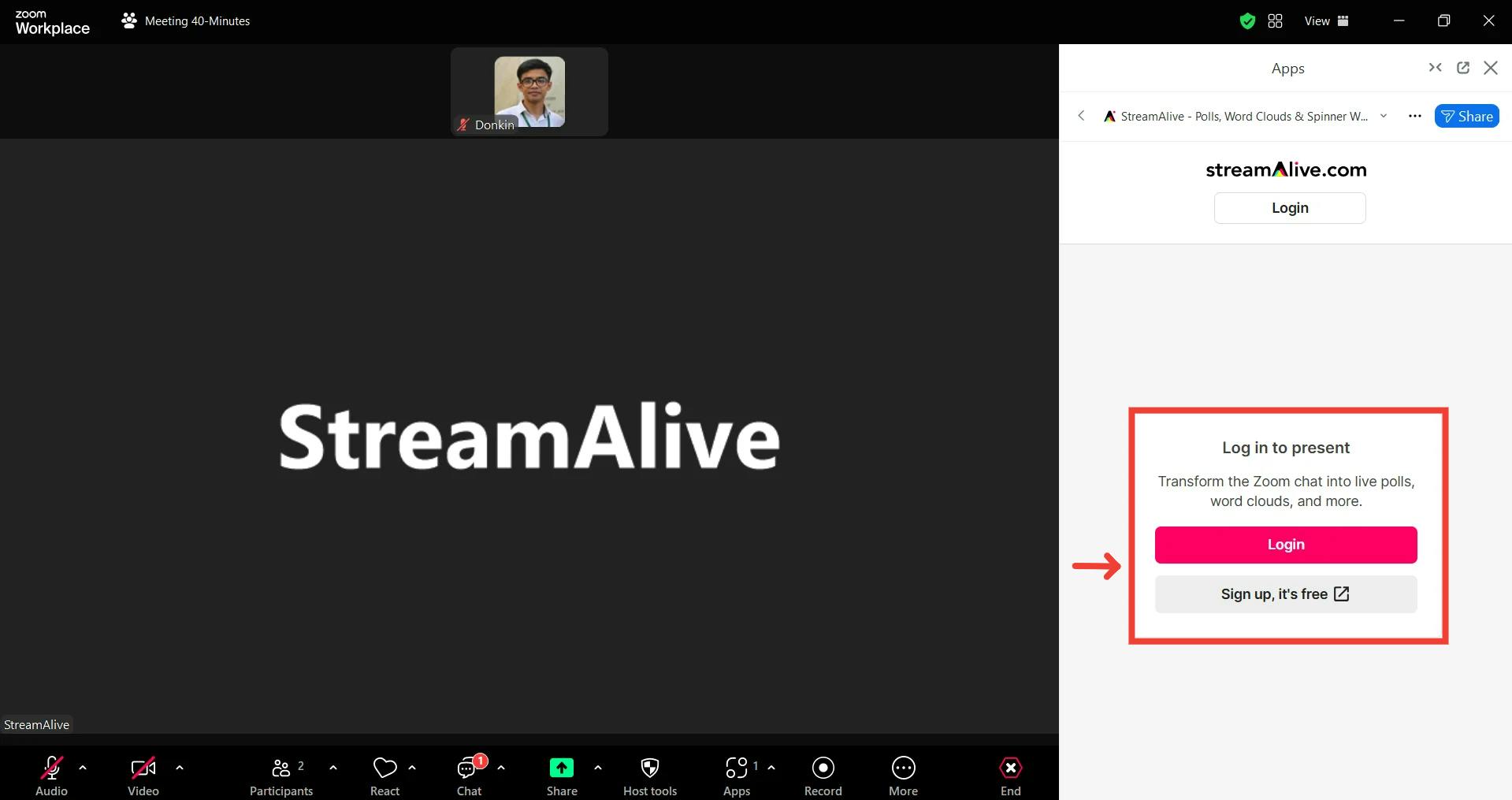The width and height of the screenshot is (1512, 800).
Task: Click the green encryption shield icon
Action: (1247, 21)
